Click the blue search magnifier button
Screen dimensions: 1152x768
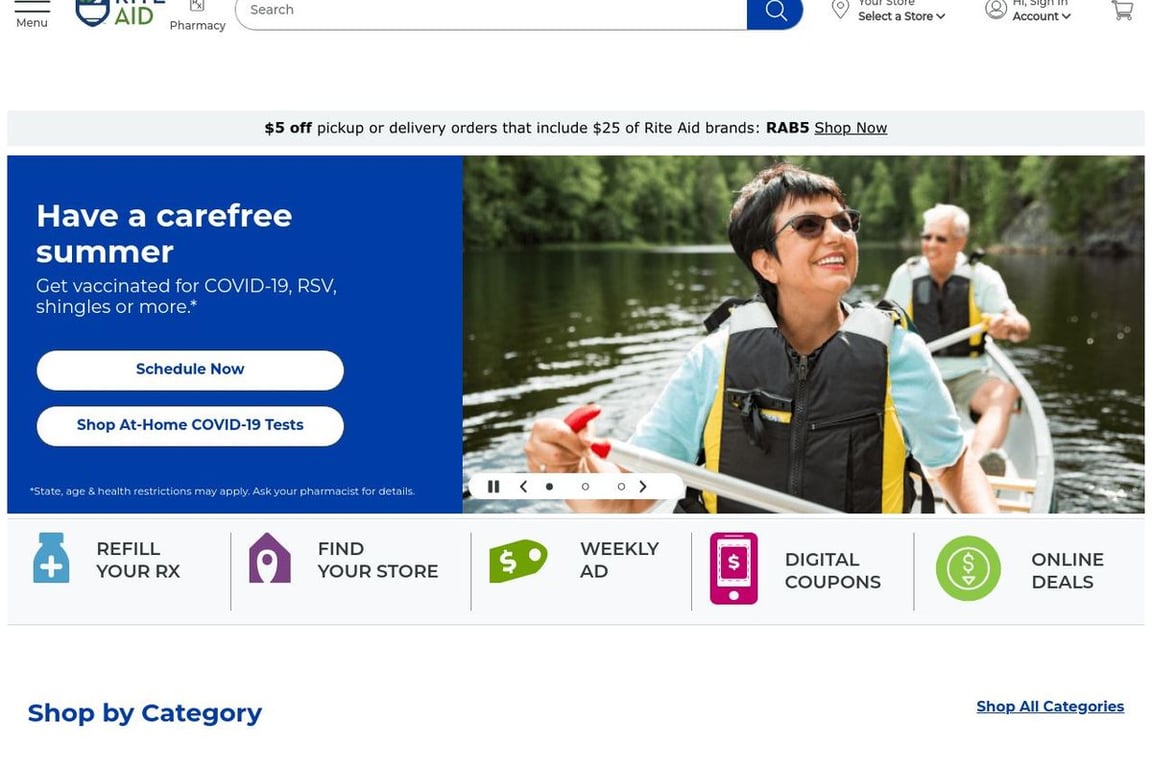point(775,11)
